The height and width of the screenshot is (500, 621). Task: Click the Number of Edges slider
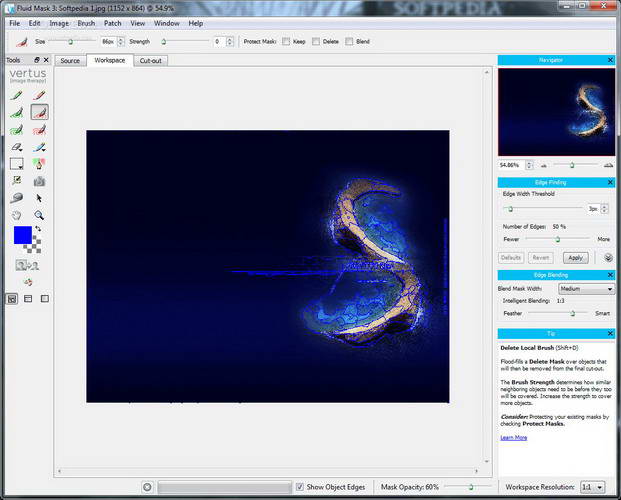tap(557, 240)
